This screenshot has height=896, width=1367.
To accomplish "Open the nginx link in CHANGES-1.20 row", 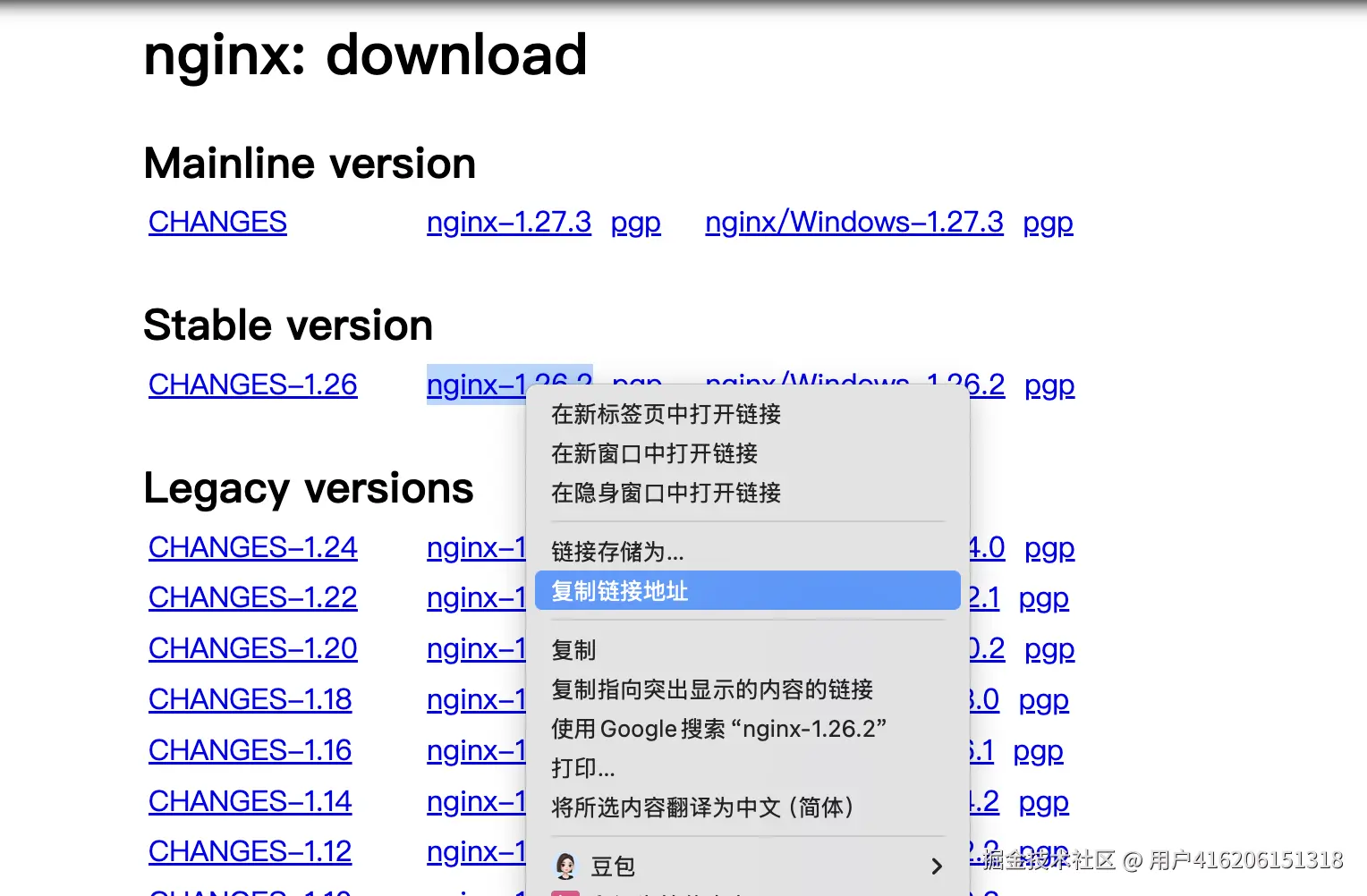I will pos(476,649).
